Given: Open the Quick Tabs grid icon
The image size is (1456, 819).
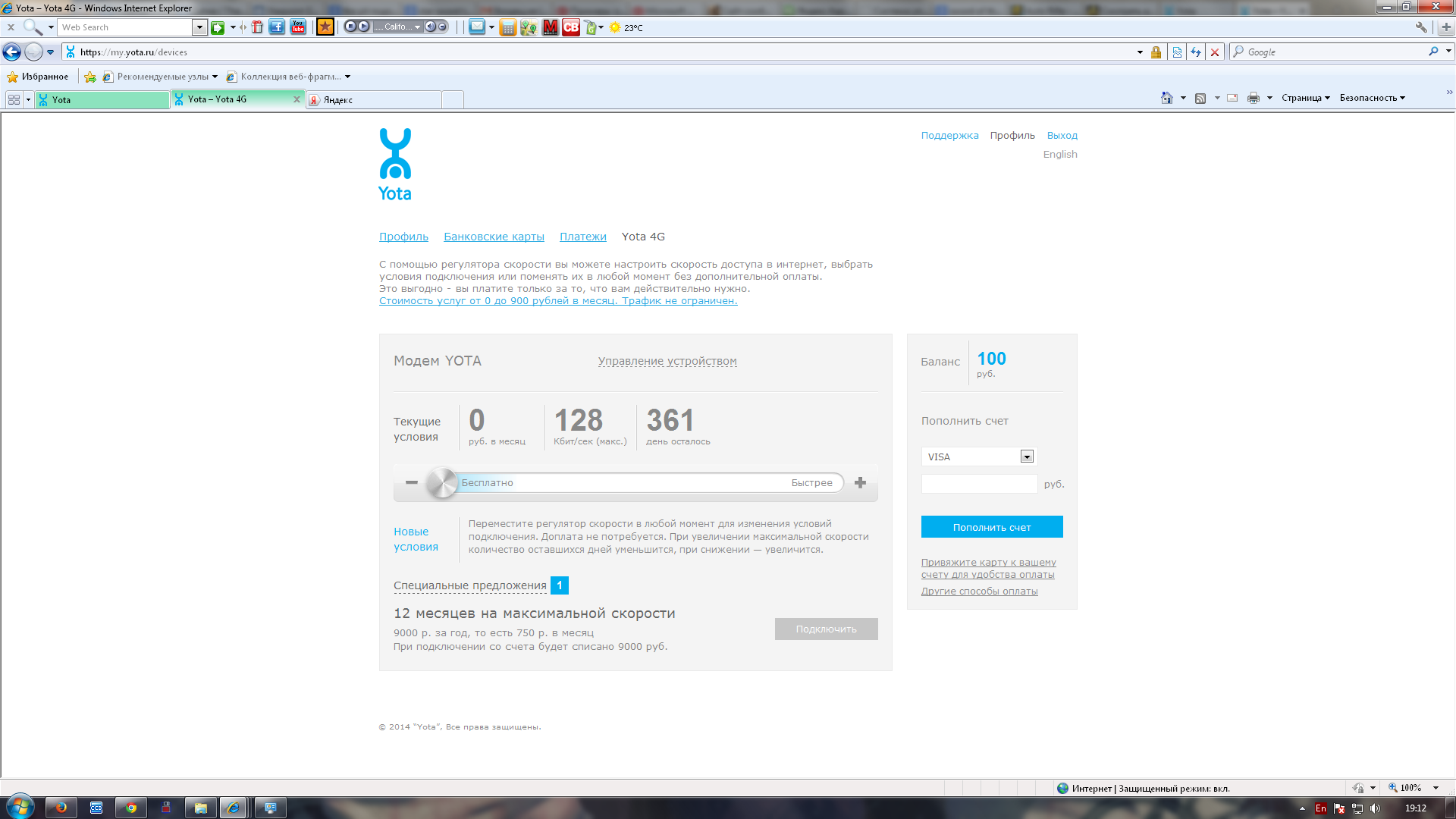Looking at the screenshot, I should tap(14, 99).
